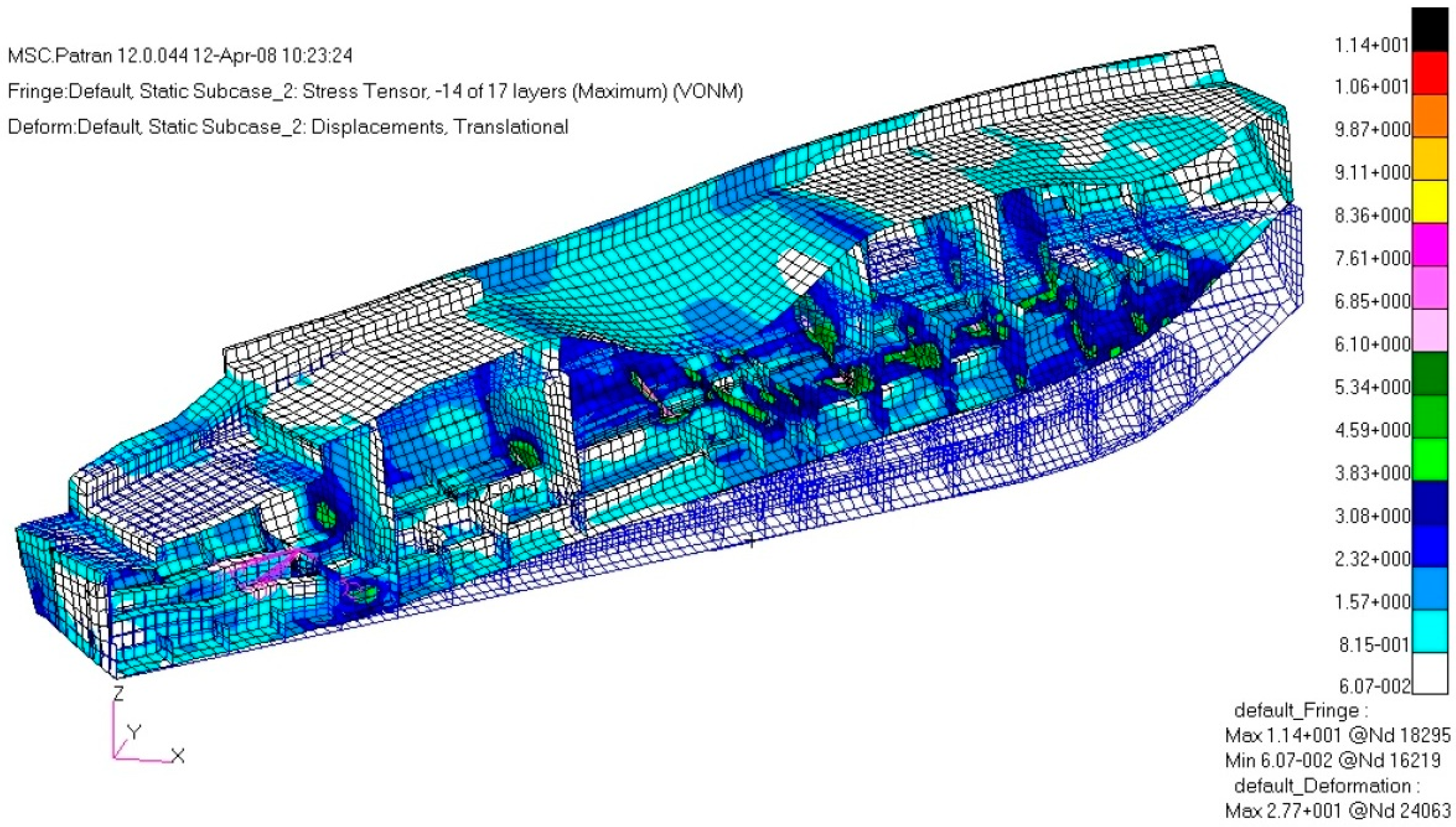Select the Fringe Stress Tensor title text
Viewport: 1456px width, 827px height.
tap(375, 91)
